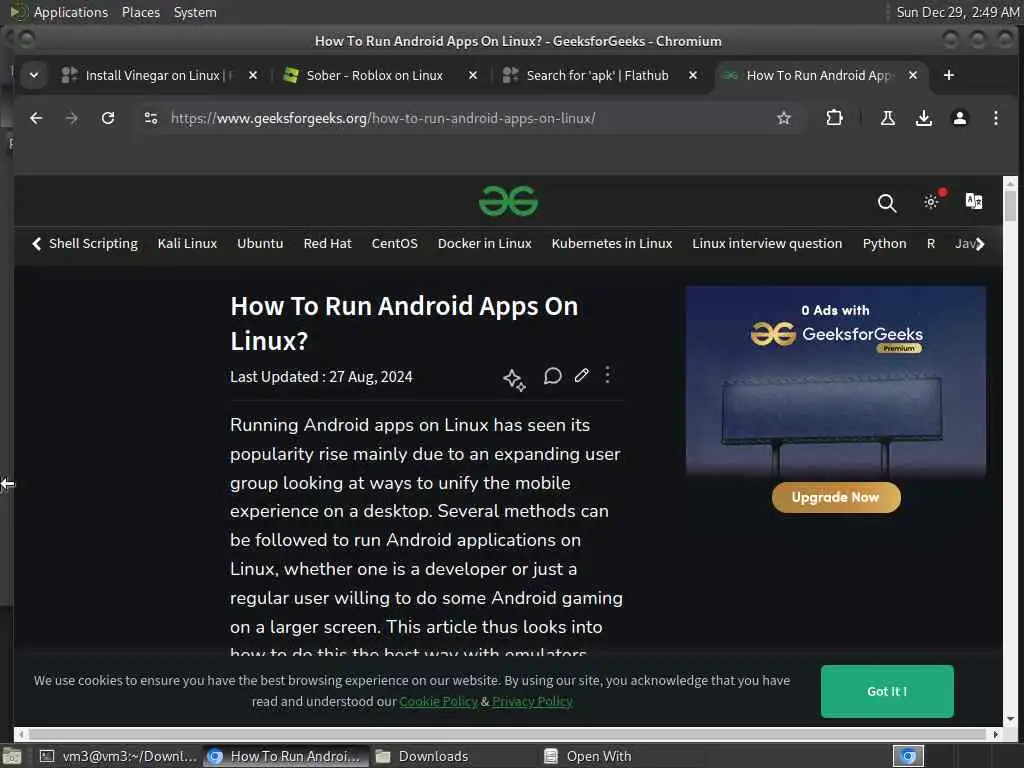View site information icon in address bar

151,118
